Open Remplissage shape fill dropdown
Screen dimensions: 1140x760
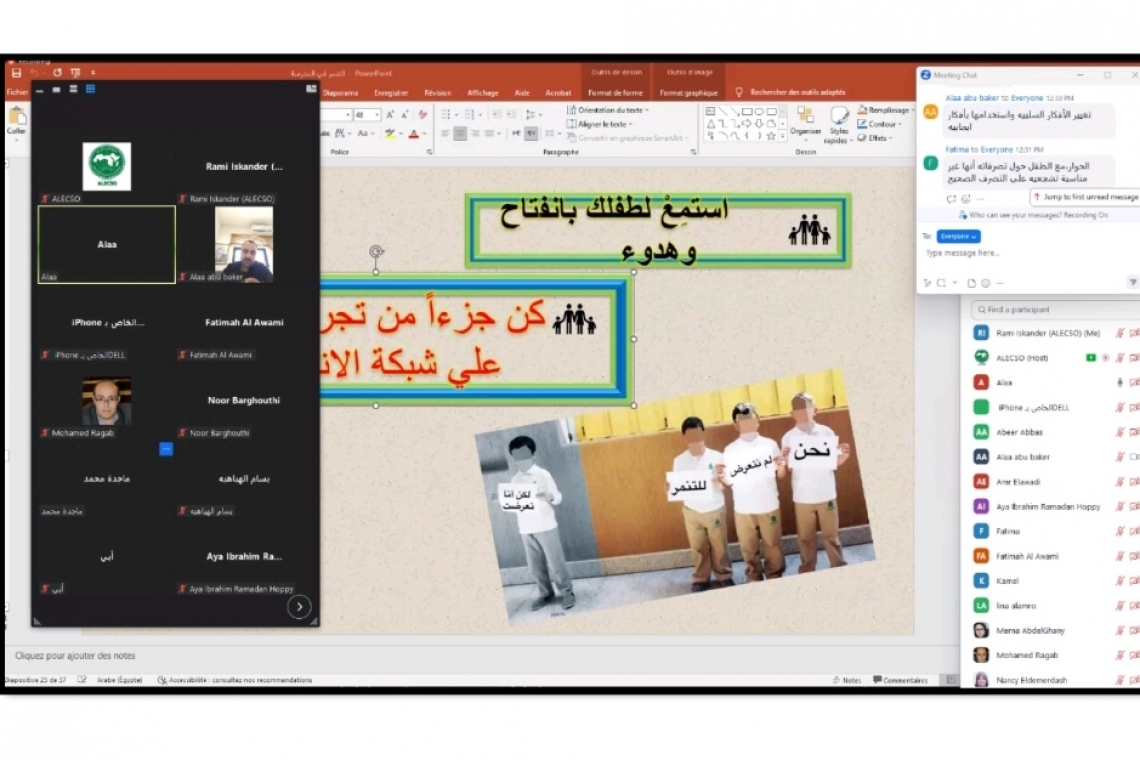tap(885, 110)
